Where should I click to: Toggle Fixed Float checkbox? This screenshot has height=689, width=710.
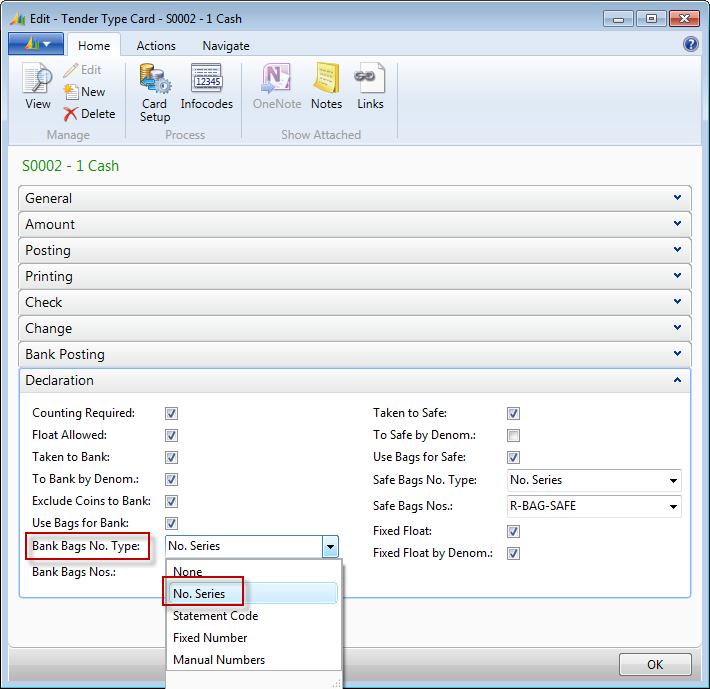513,531
